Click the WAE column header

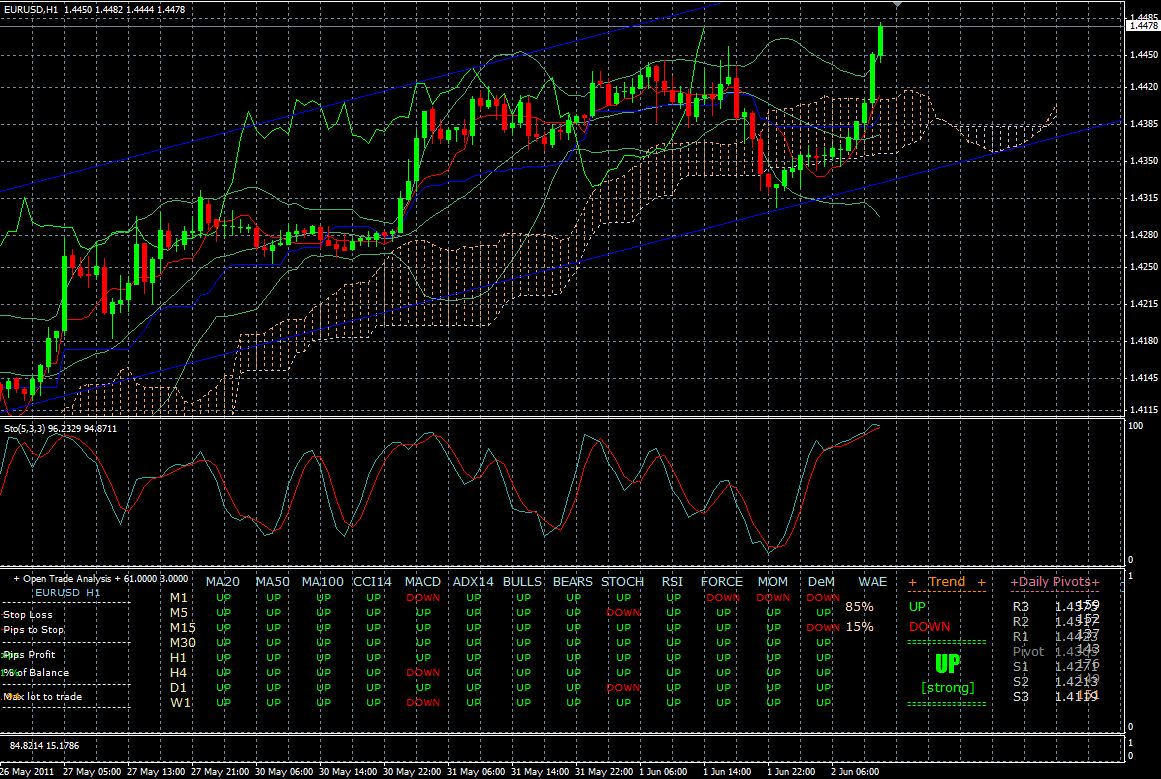pyautogui.click(x=872, y=582)
